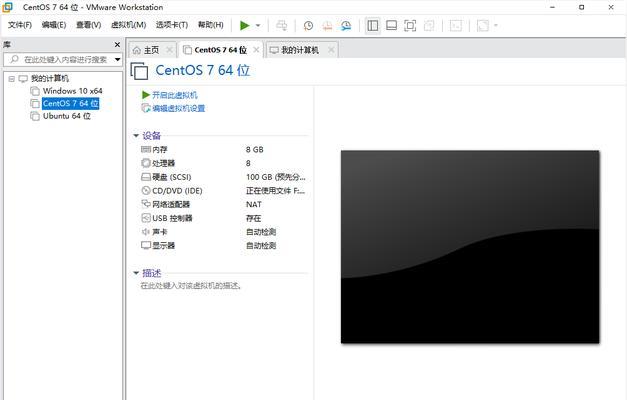Select Ubuntu 64 位 virtual machine
Image resolution: width=627 pixels, height=400 pixels.
[x=67, y=116]
